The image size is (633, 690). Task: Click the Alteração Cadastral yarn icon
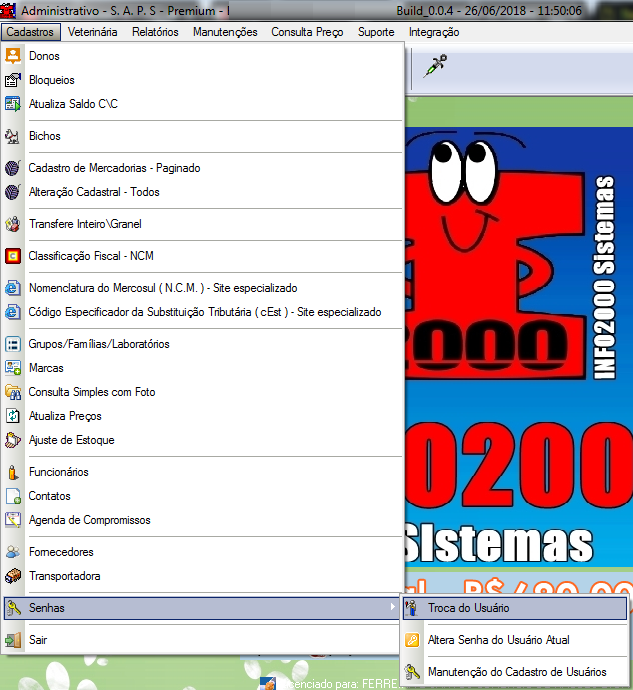tap(13, 192)
